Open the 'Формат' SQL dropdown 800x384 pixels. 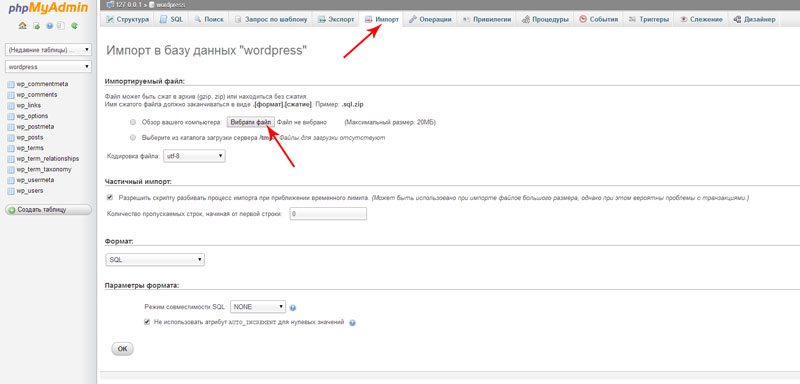point(155,260)
